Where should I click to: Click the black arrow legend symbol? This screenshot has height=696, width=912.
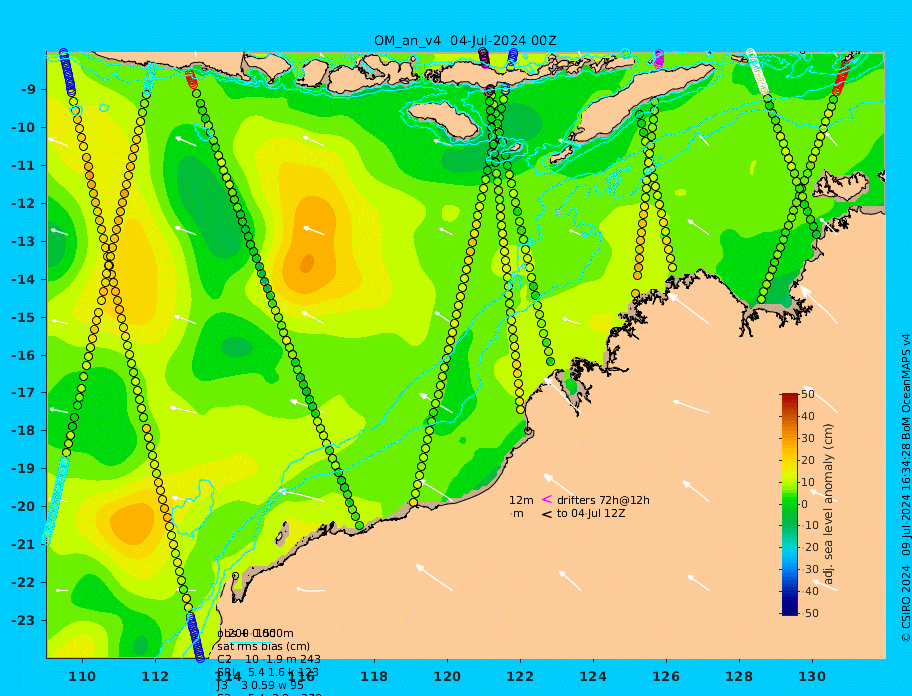pos(546,514)
